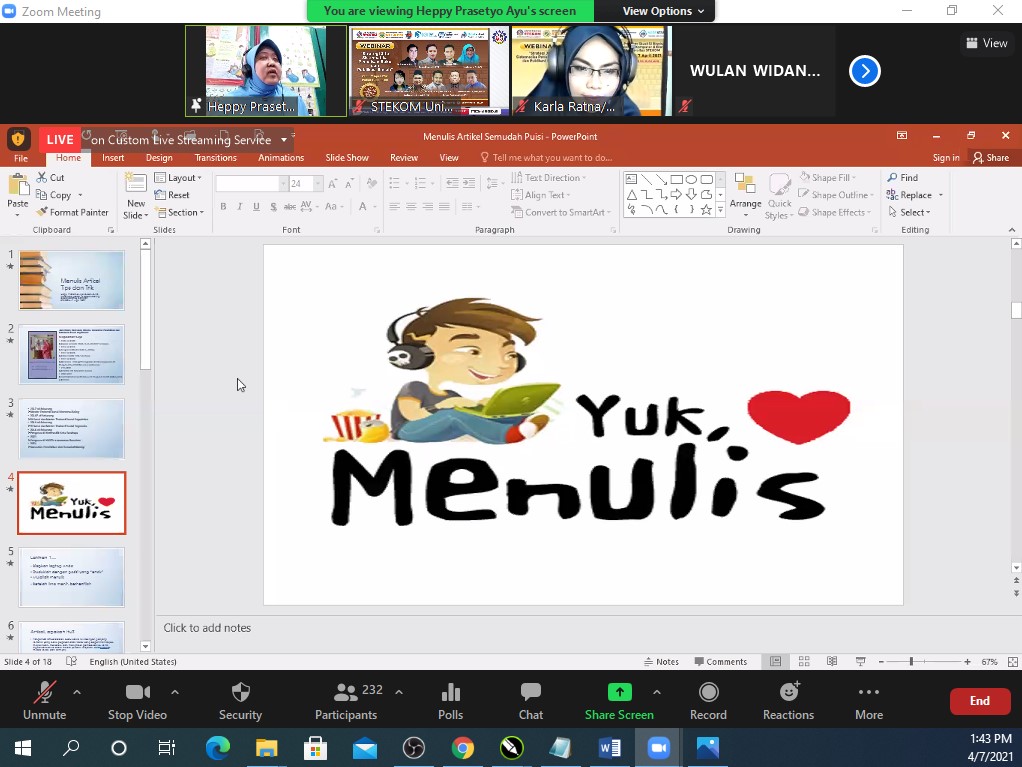Switch to Slide Sorter view
This screenshot has width=1022, height=767.
(804, 661)
